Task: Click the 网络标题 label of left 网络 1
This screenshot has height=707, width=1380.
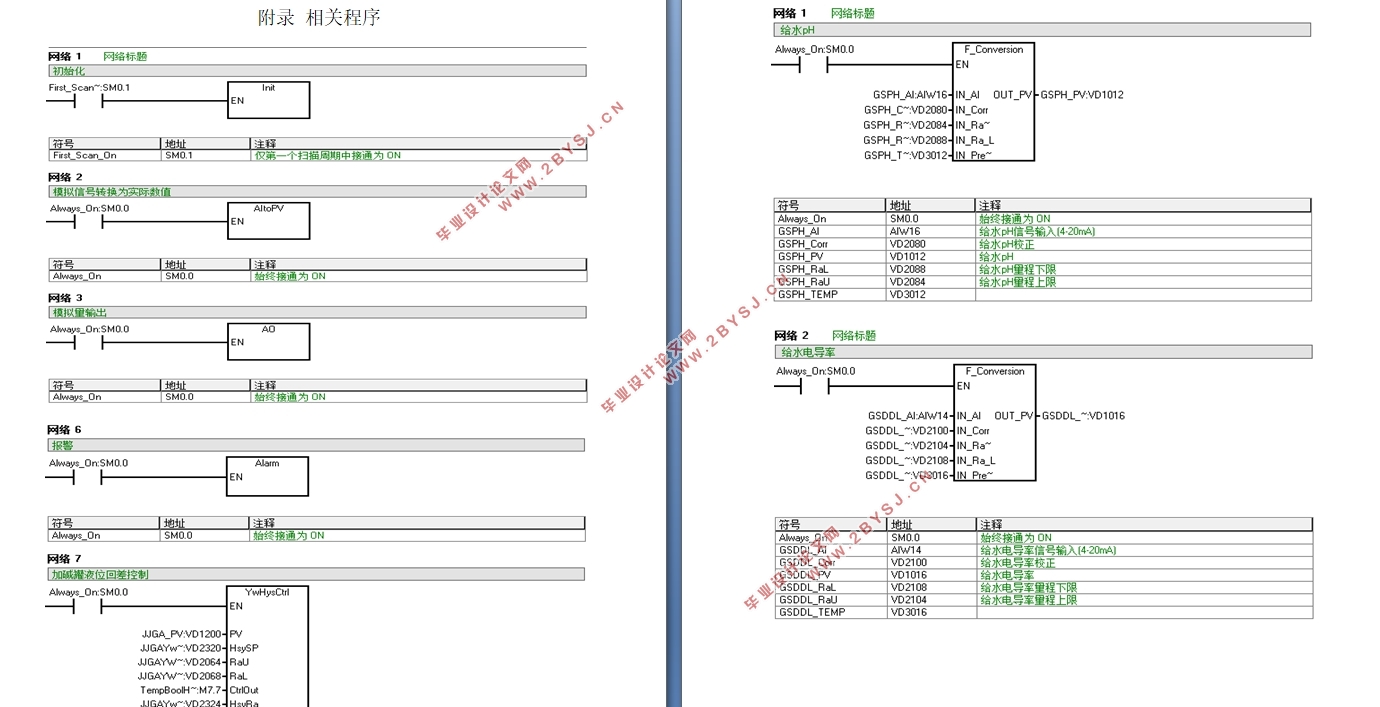Action: click(x=125, y=57)
